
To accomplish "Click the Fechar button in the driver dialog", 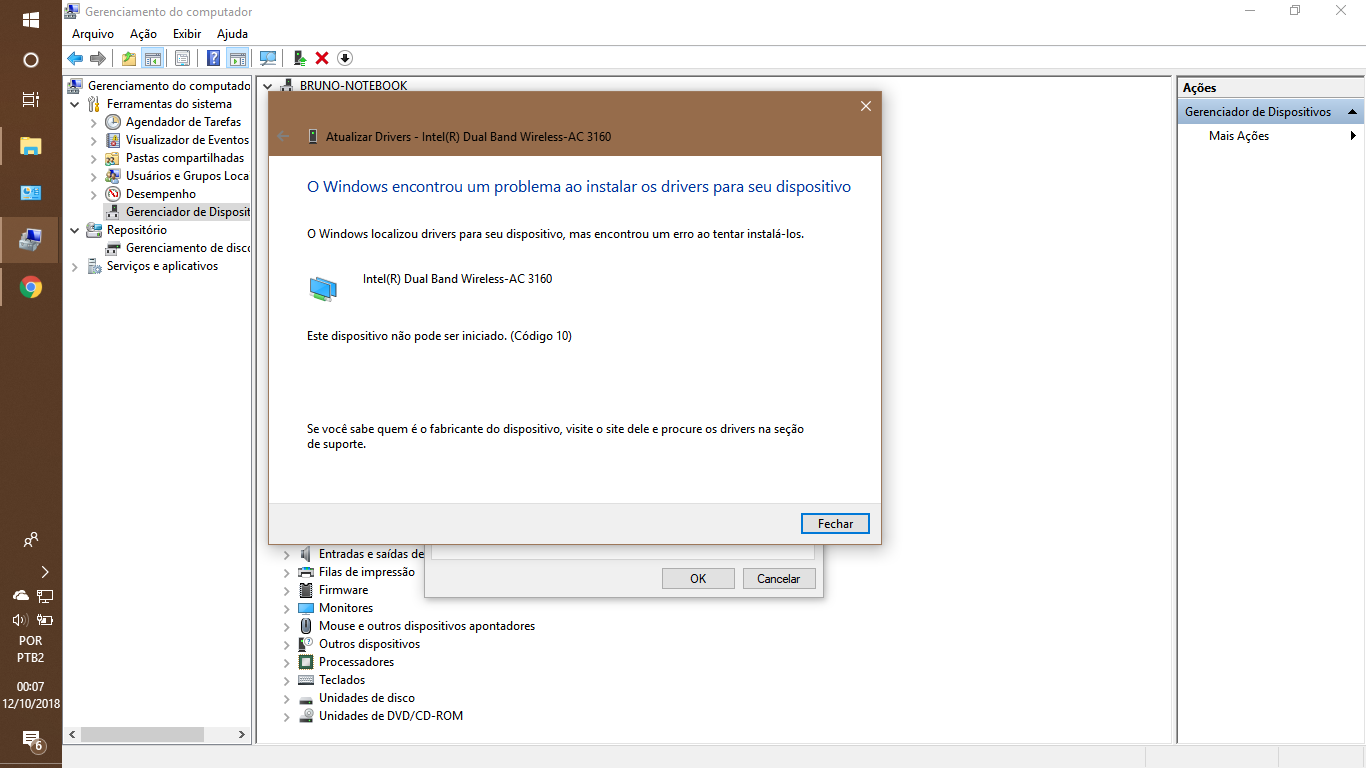I will pyautogui.click(x=835, y=523).
